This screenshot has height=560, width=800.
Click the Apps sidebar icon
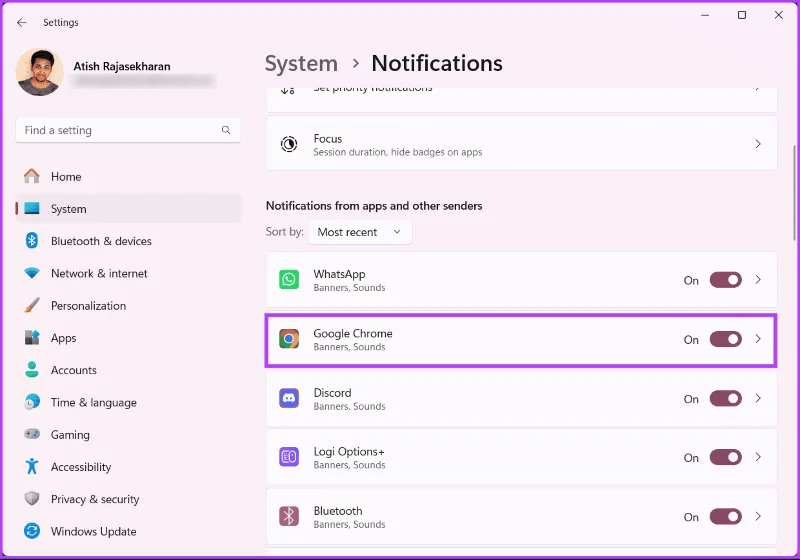32,338
